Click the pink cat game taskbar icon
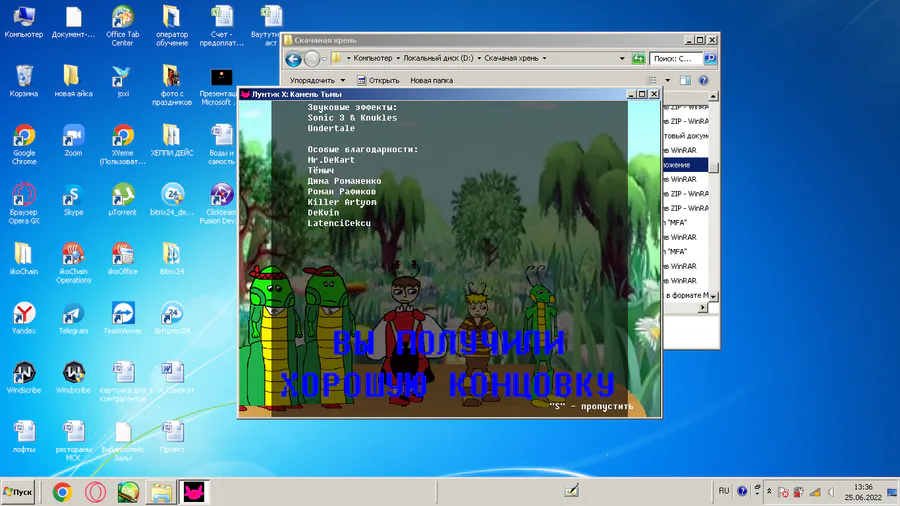Image resolution: width=900 pixels, height=506 pixels. [194, 492]
